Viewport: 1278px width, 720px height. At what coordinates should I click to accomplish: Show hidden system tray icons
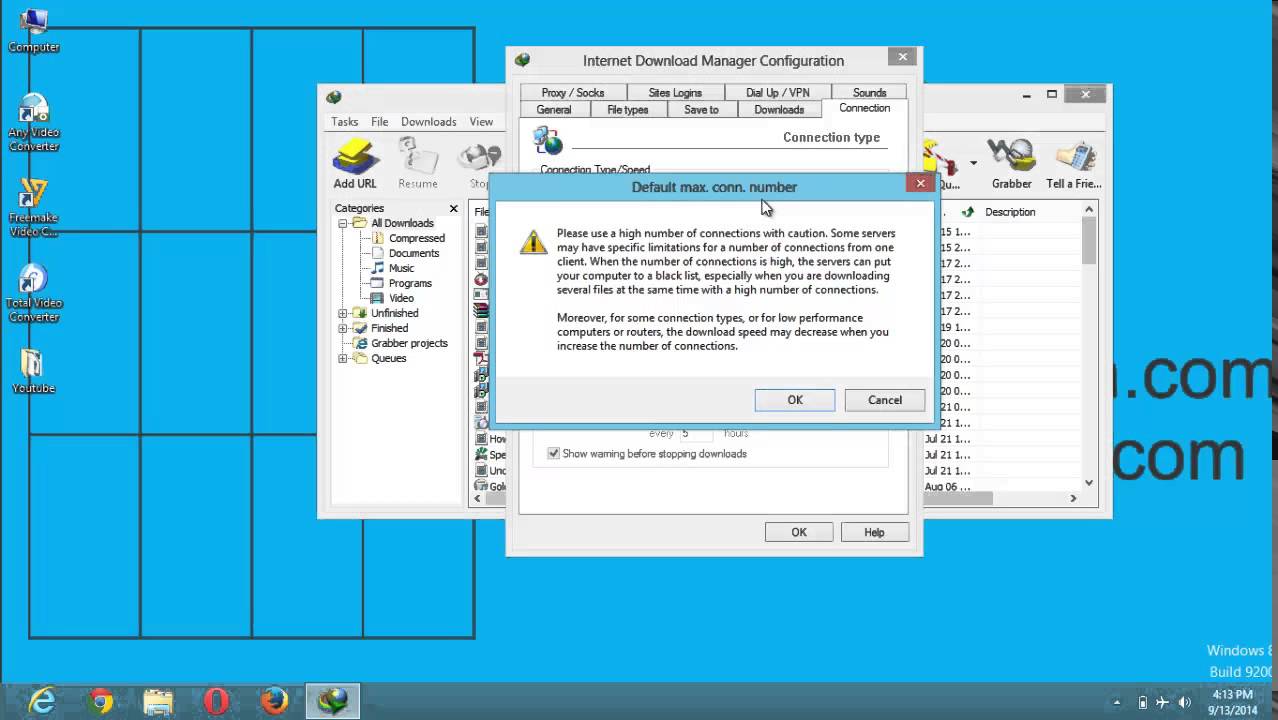click(x=1117, y=702)
